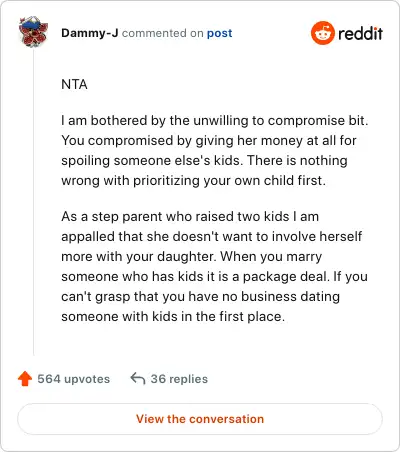Click the line "someone with kids in the first place"

(173, 316)
